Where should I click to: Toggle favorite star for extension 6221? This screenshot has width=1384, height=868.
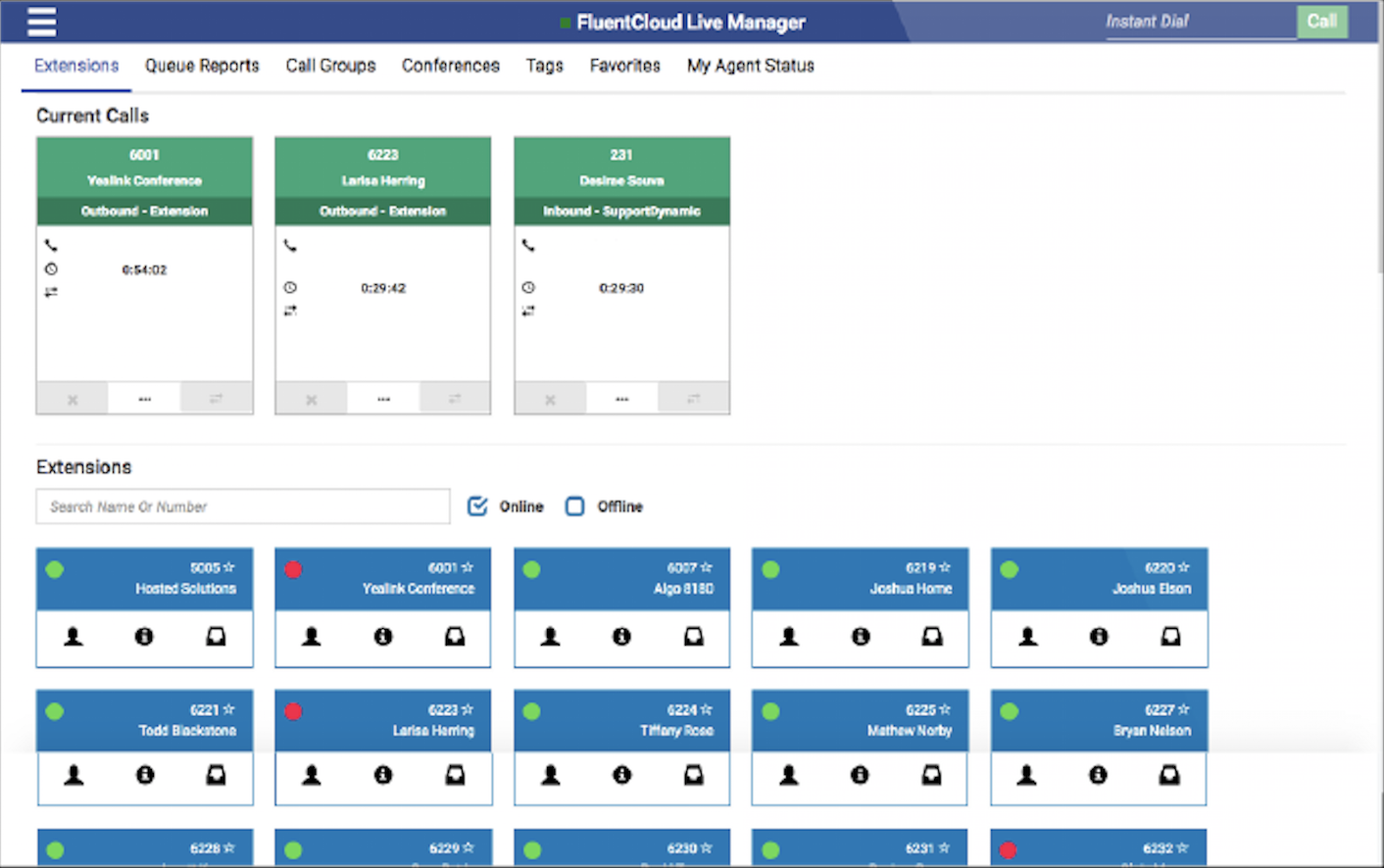point(228,709)
